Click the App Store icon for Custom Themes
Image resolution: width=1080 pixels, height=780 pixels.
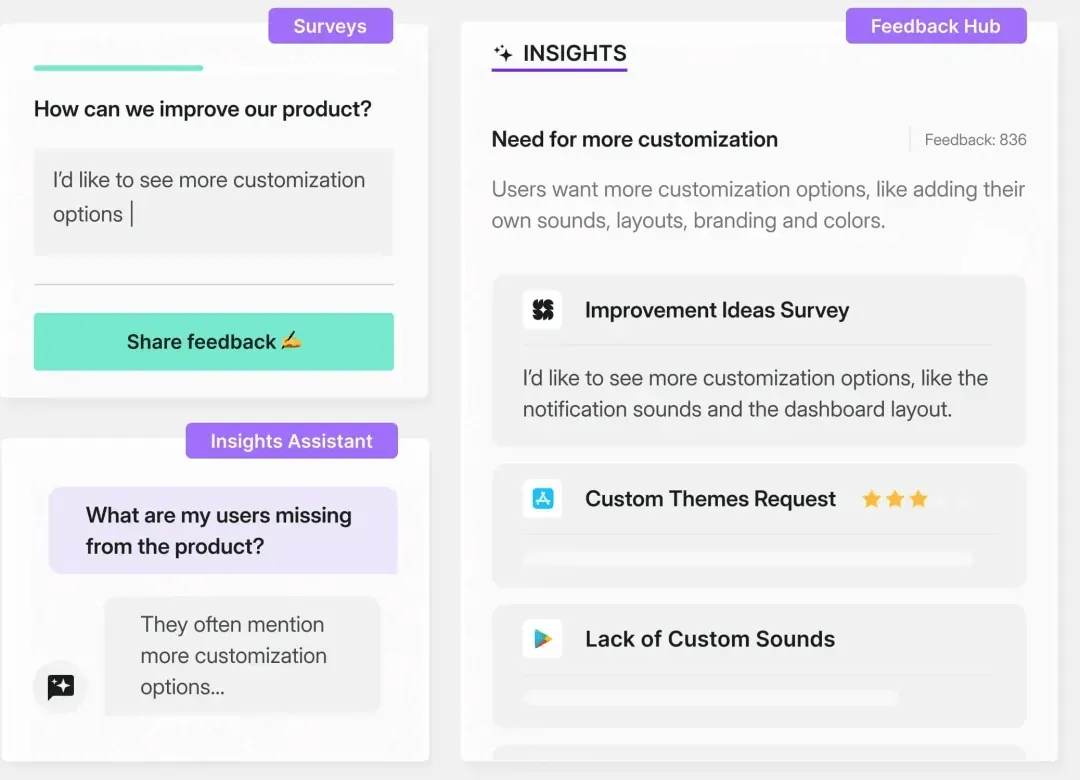(x=542, y=498)
